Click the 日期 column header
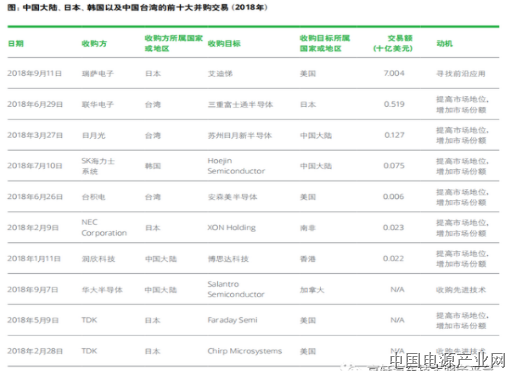This screenshot has height=371, width=507. (16, 43)
